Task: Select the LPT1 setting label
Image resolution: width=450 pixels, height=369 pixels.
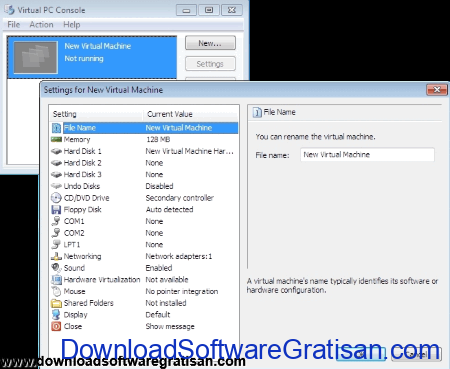Action: 72,245
